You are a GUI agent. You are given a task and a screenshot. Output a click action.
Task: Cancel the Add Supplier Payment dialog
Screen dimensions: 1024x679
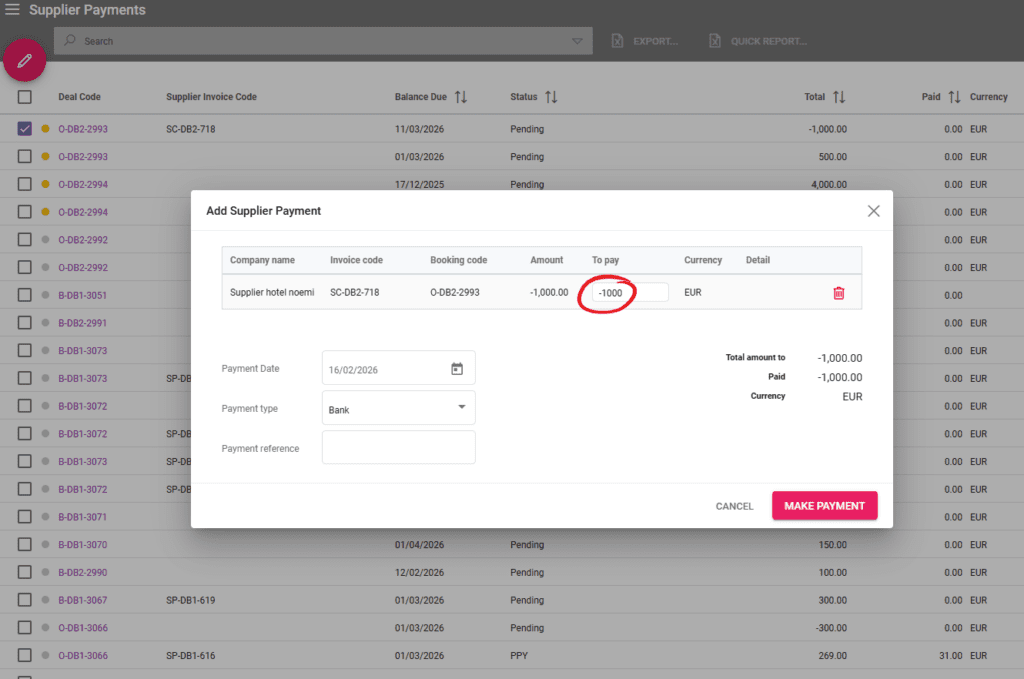[734, 506]
